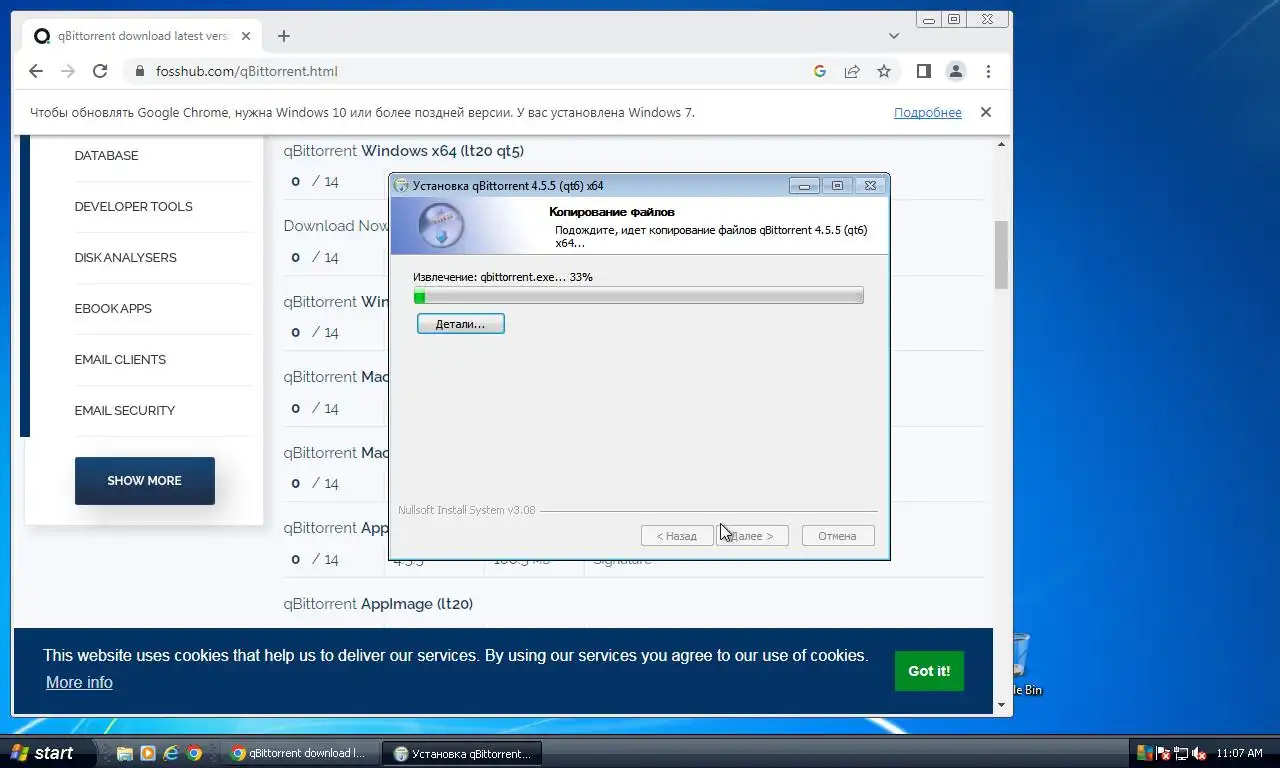The image size is (1280, 768).
Task: Dismiss the Chrome update notification bar
Action: point(986,112)
